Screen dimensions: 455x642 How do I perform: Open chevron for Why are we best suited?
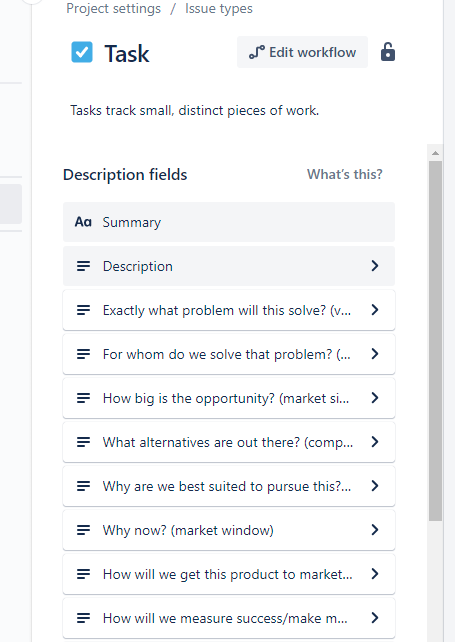(375, 486)
